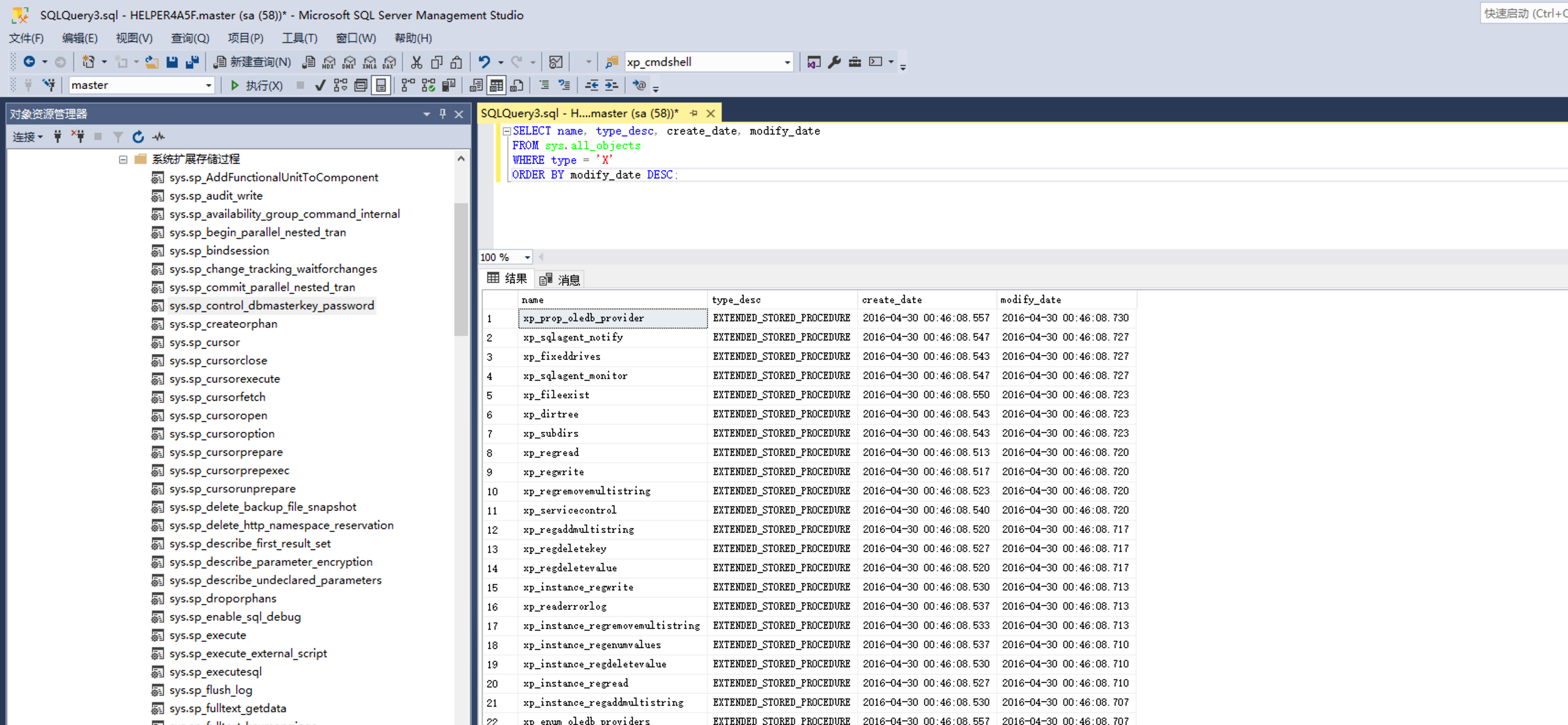This screenshot has height=725, width=1568.
Task: Click the Change connection plug icon
Action: coord(49,86)
